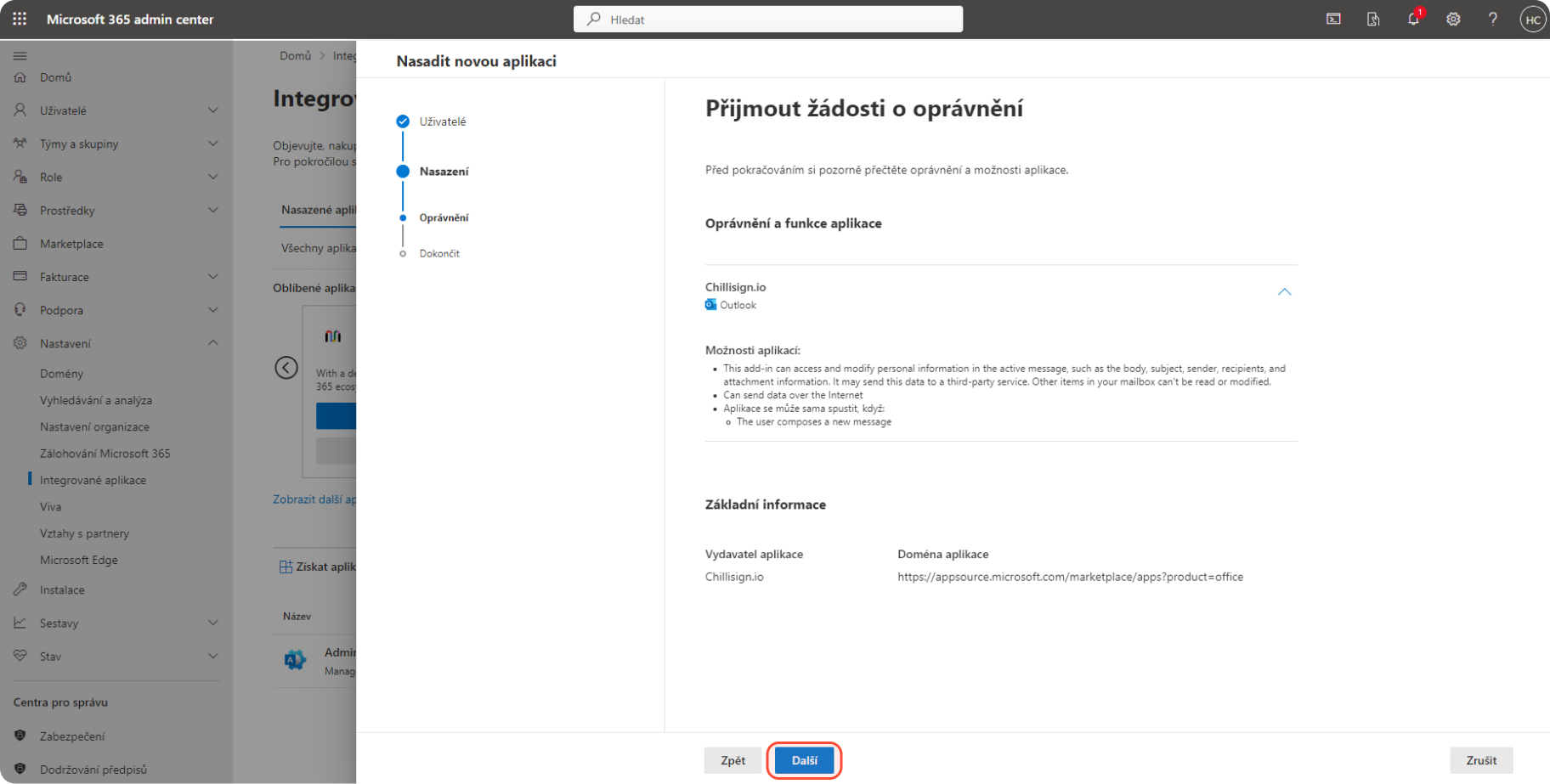The width and height of the screenshot is (1550, 784).
Task: Click the Fakturace card icon
Action: [x=20, y=277]
